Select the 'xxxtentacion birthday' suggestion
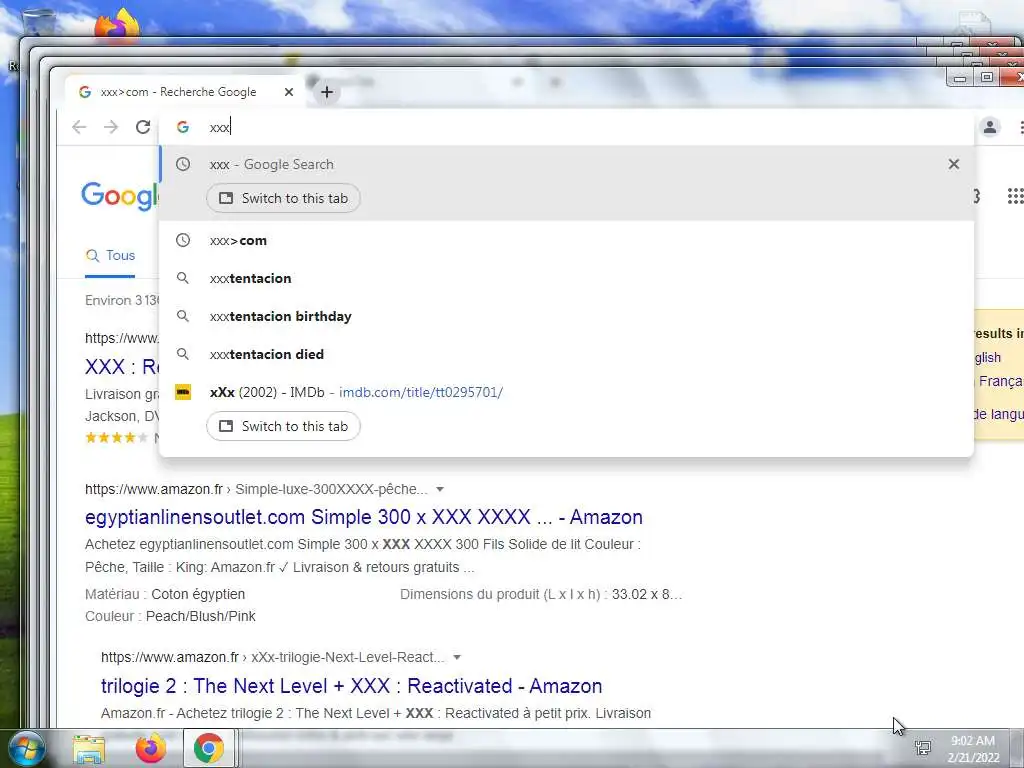 coord(567,316)
